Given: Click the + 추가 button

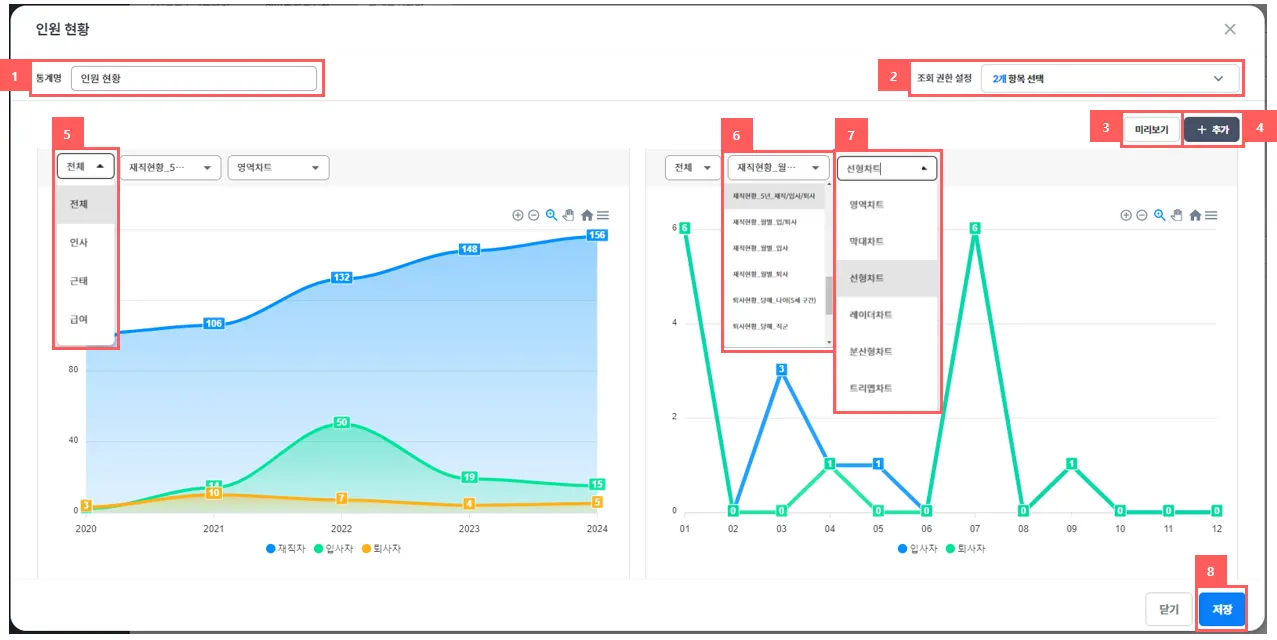Looking at the screenshot, I should coord(1212,129).
